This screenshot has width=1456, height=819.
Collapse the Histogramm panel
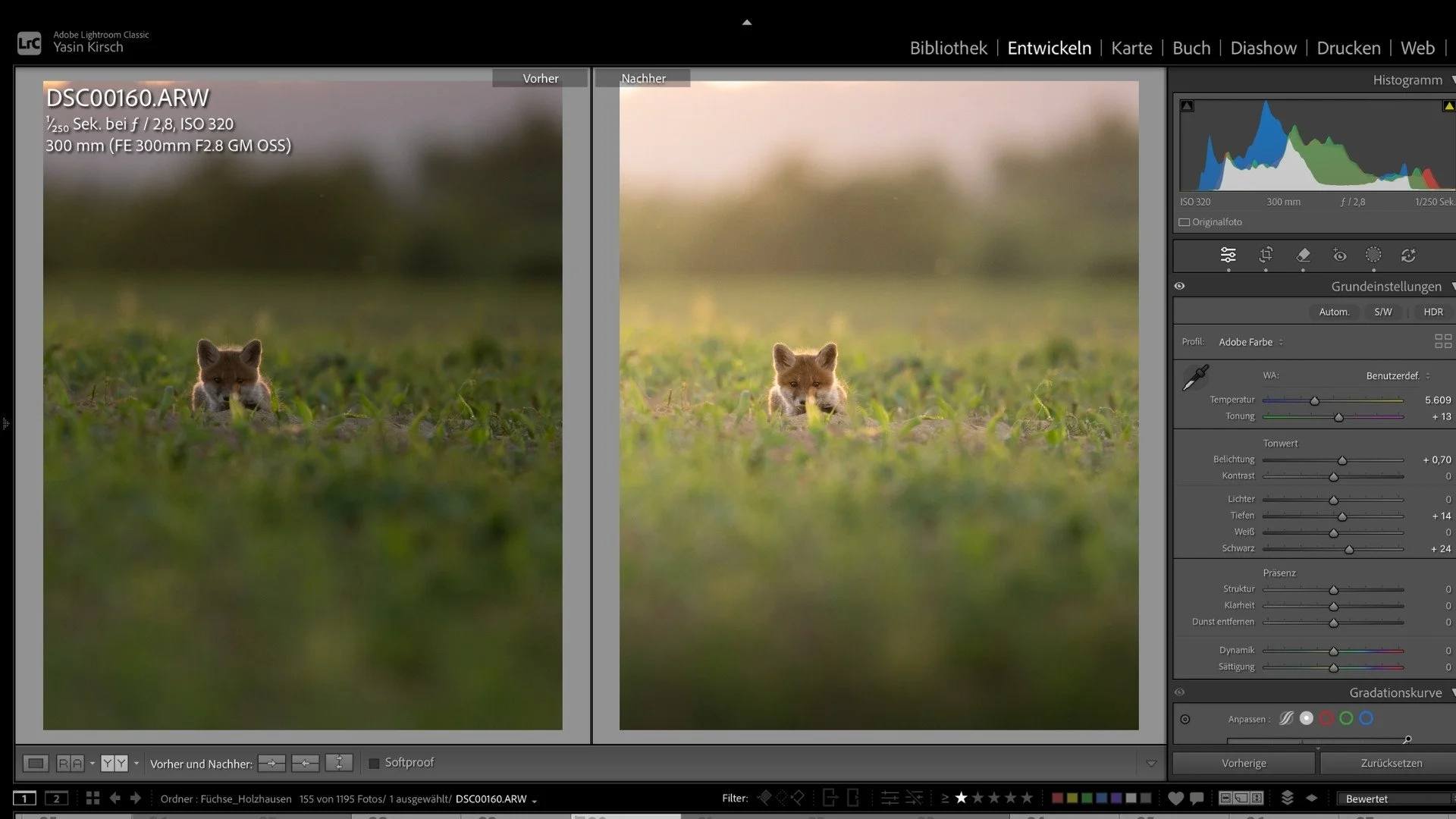click(1452, 80)
